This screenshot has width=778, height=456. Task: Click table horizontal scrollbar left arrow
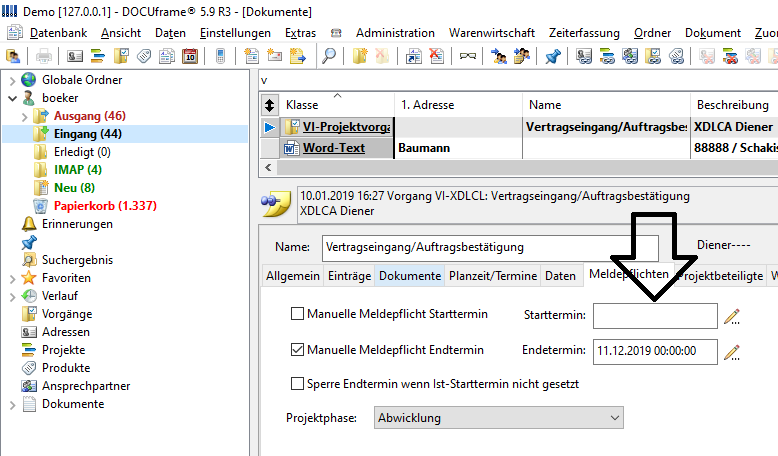[268, 167]
